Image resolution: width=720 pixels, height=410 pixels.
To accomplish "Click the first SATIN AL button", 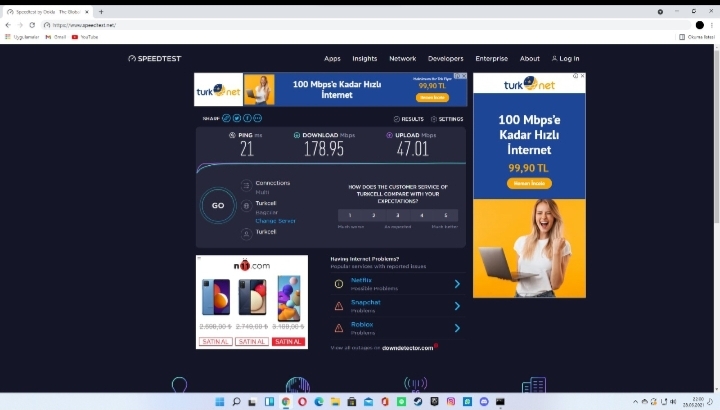I will 215,342.
